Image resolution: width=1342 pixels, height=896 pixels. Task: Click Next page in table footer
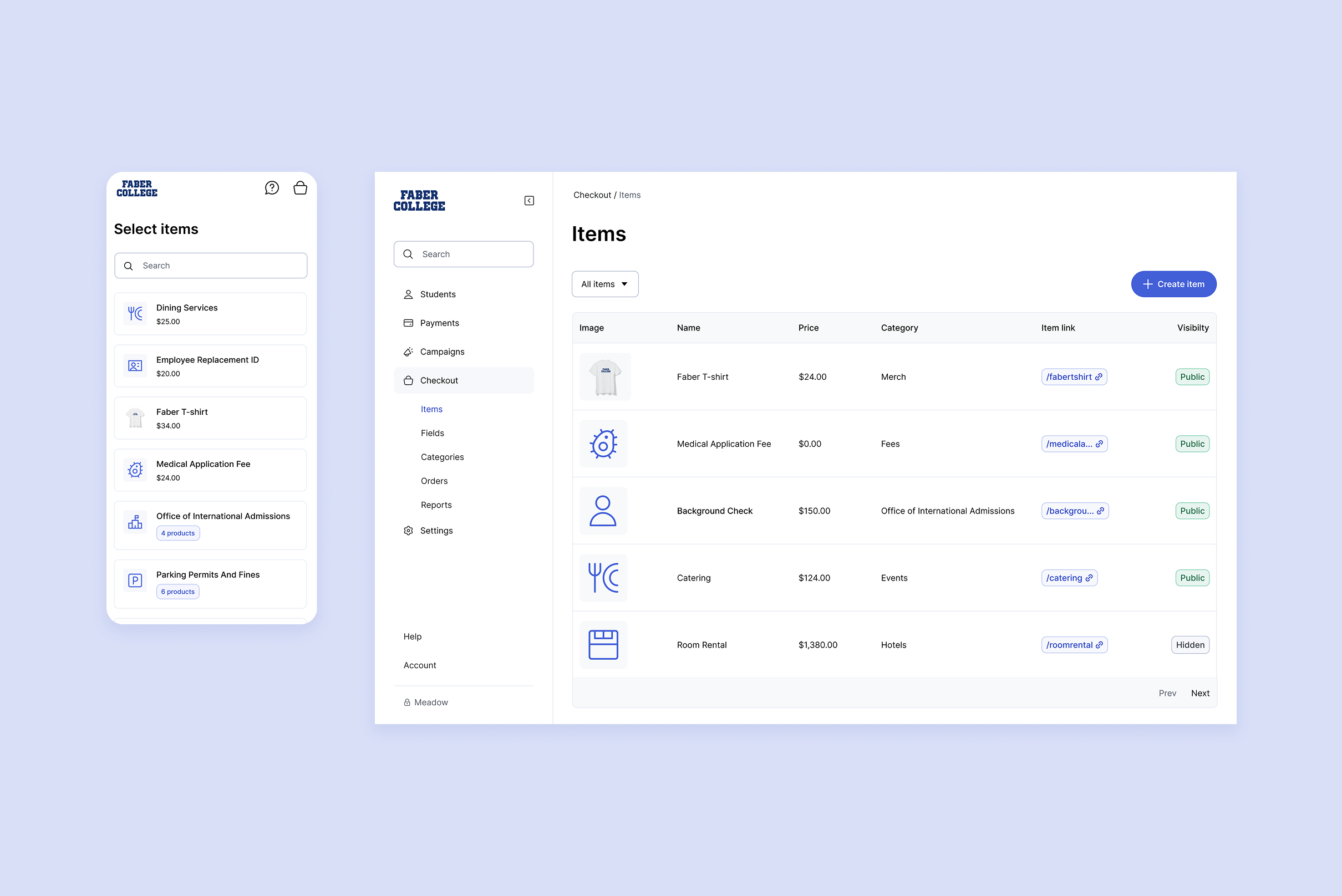coord(1199,693)
